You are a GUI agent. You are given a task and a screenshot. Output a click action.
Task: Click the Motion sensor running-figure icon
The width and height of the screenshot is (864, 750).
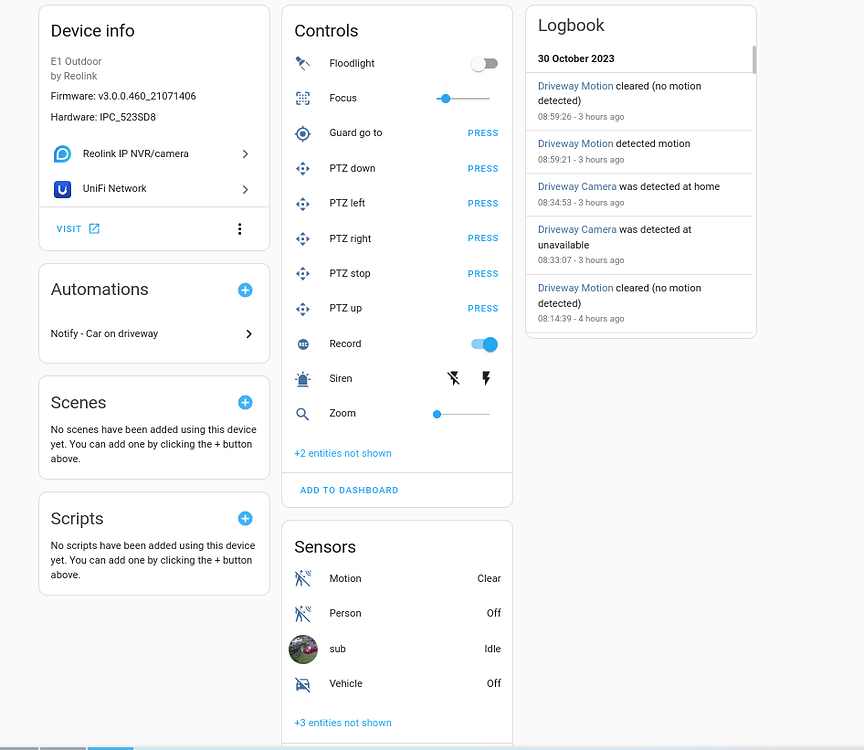click(302, 578)
